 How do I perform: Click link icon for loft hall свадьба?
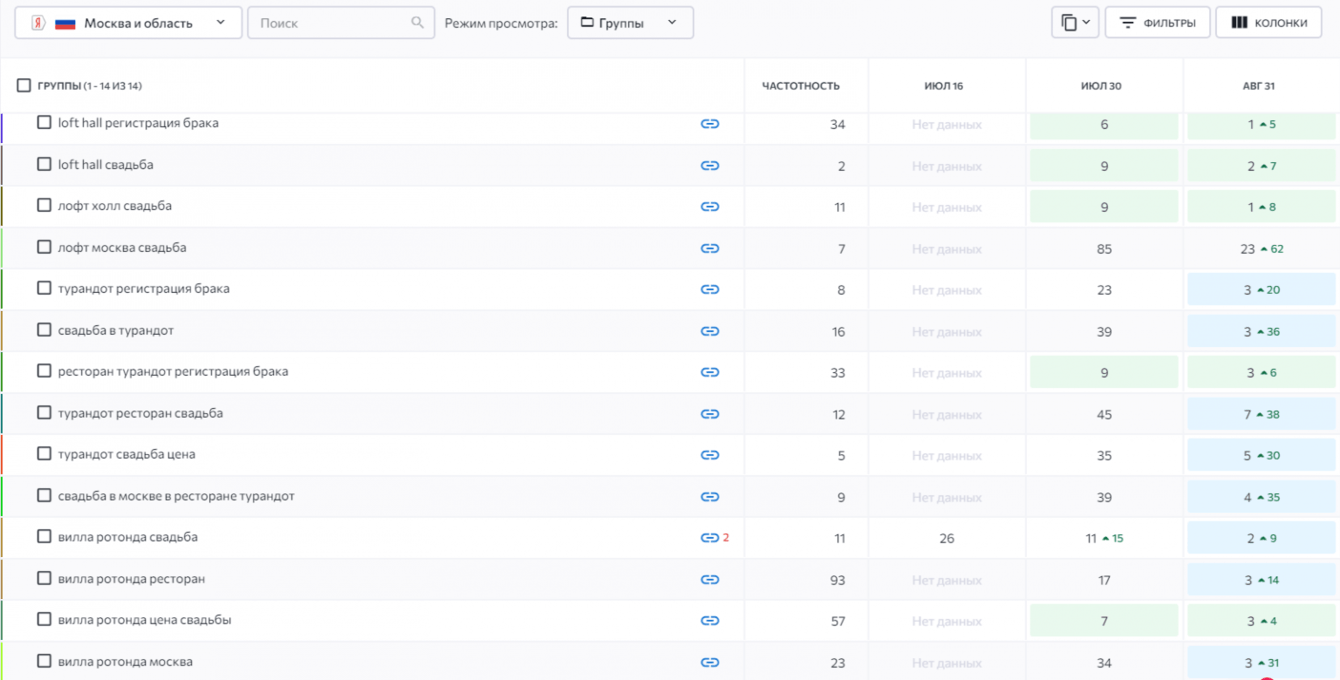(x=710, y=166)
